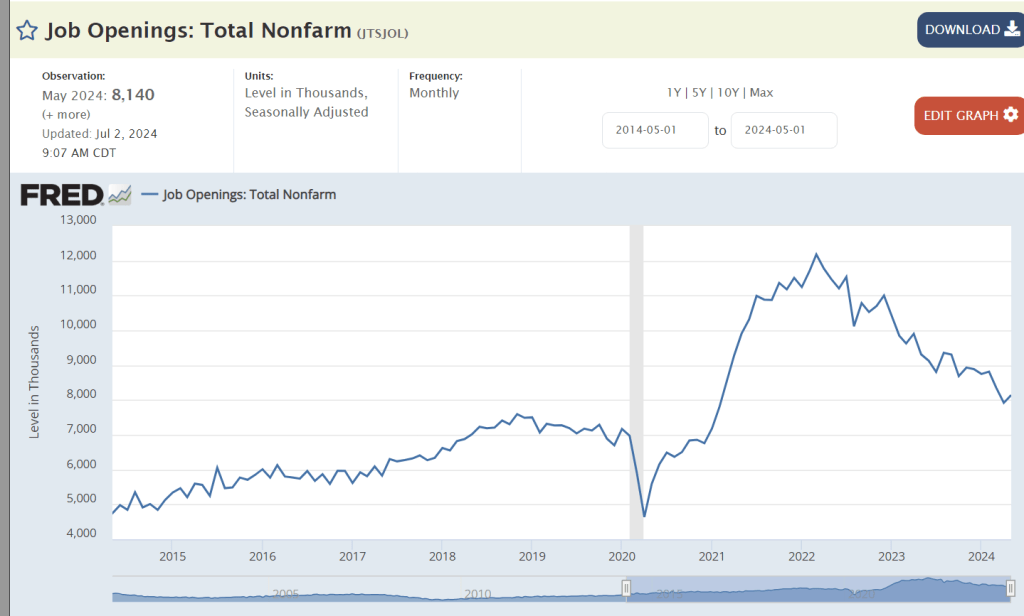The height and width of the screenshot is (616, 1024).
Task: Click the favorite star icon beside title
Action: pos(27,30)
